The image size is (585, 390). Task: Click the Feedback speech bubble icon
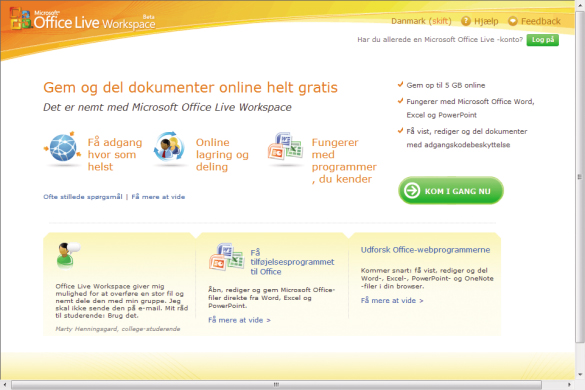(x=513, y=21)
